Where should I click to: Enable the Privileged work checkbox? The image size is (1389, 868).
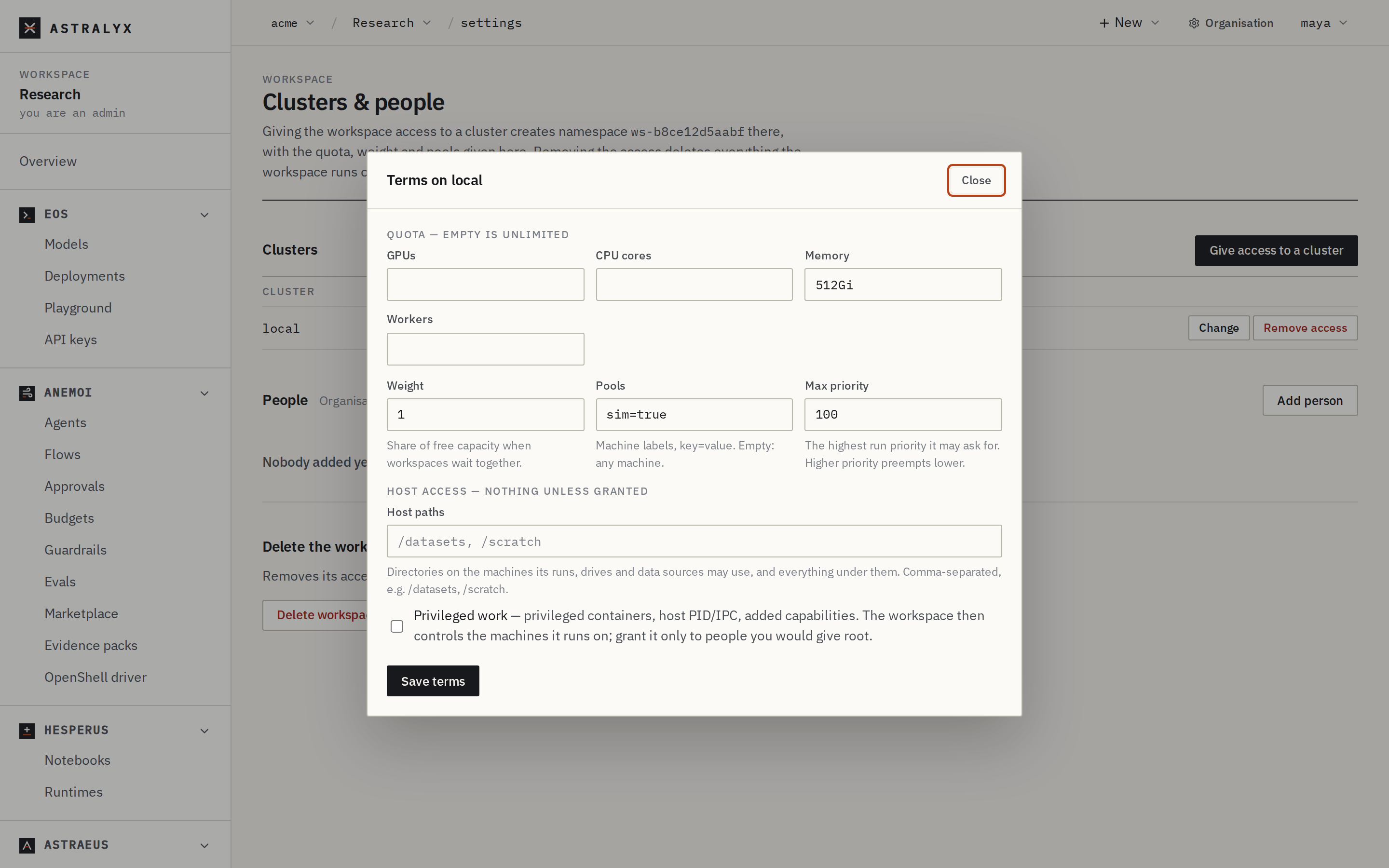tap(396, 626)
